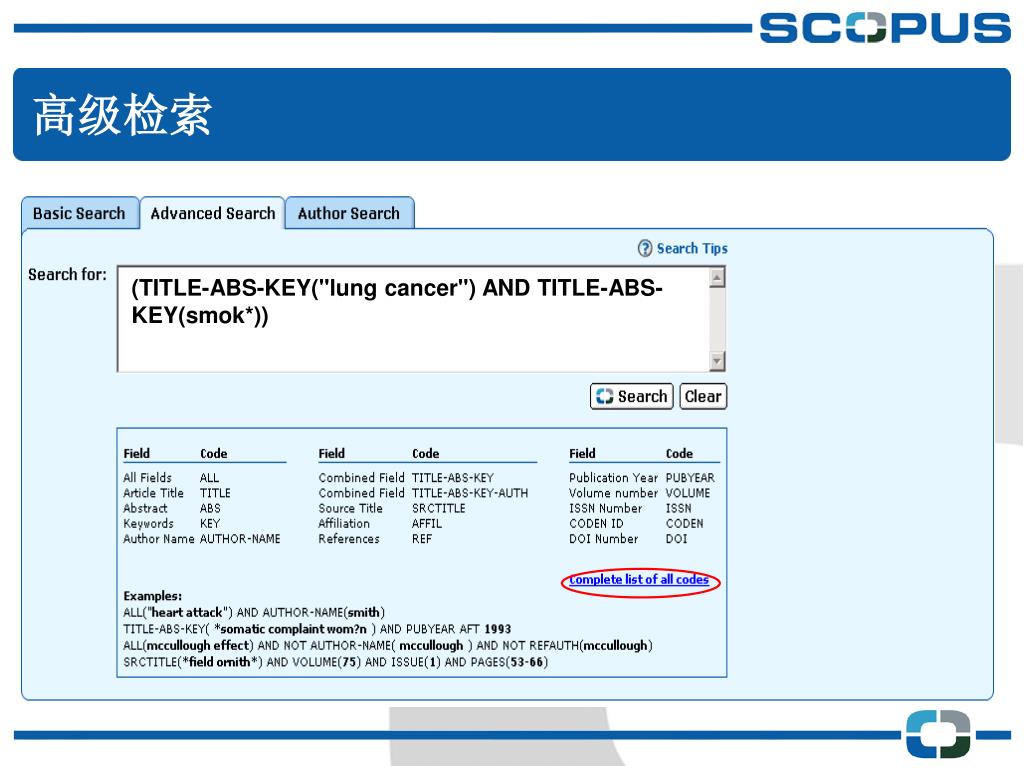The image size is (1024, 768).
Task: Select the TITLE code for Article Title
Action: click(x=216, y=493)
